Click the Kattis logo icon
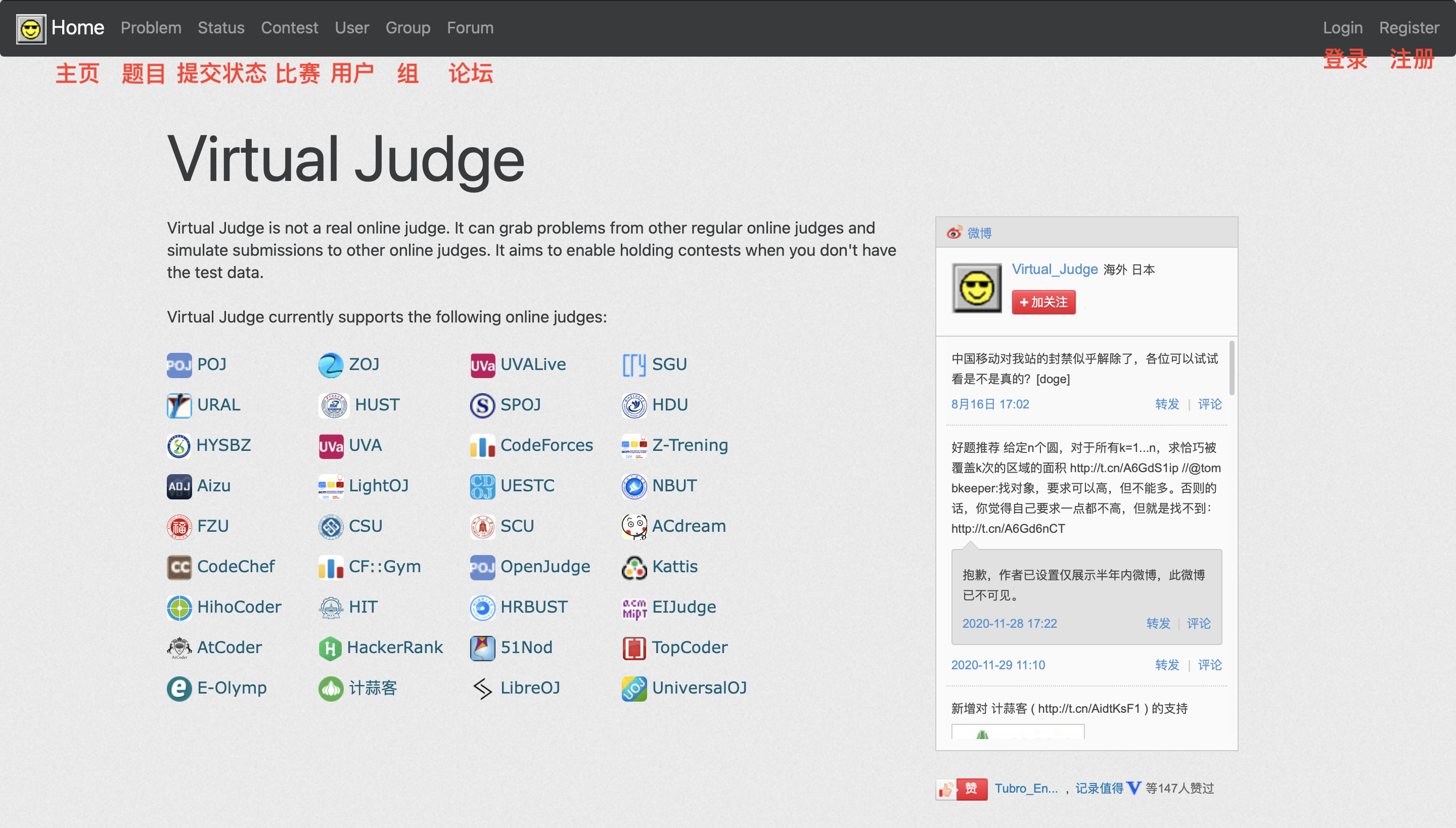The image size is (1456, 828). (633, 567)
